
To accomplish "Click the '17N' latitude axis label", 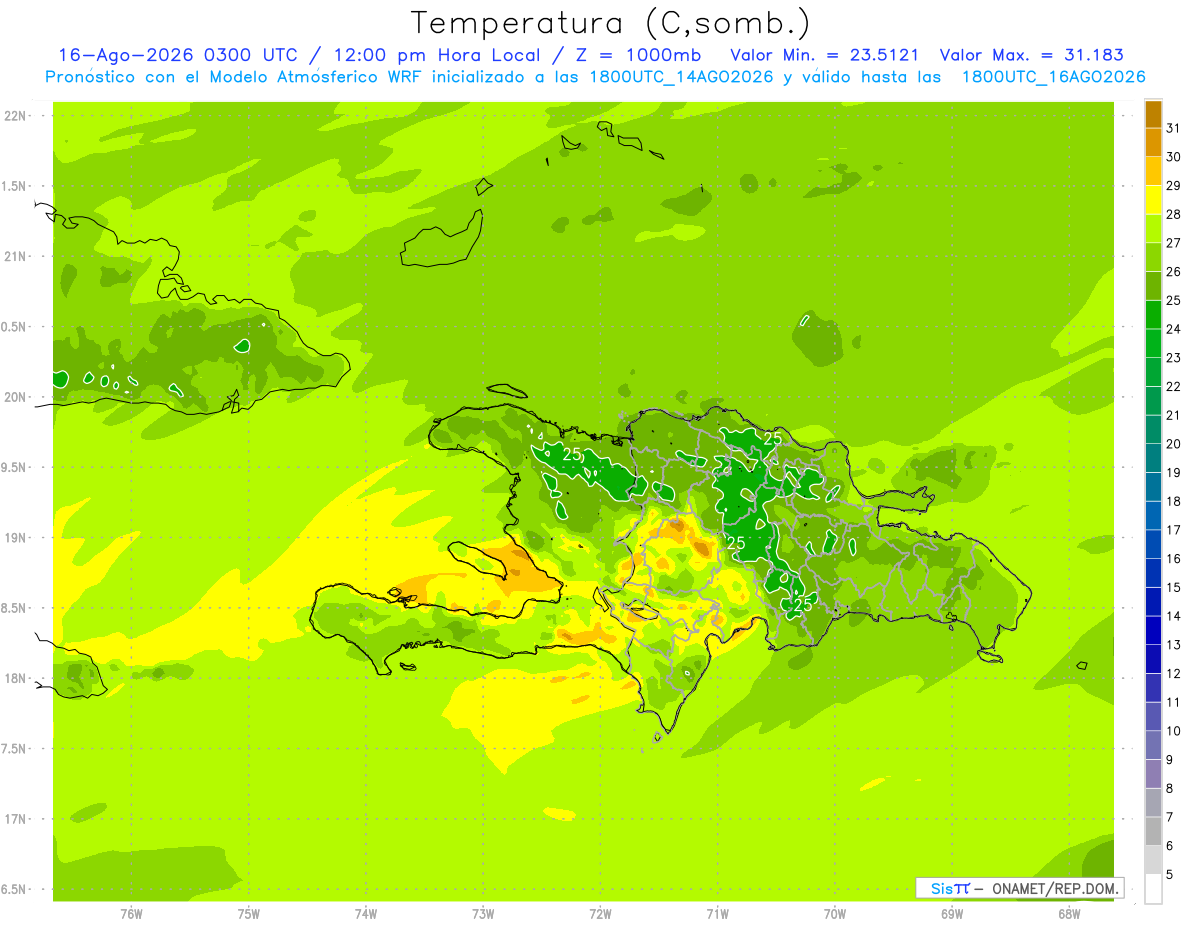I will [17, 819].
